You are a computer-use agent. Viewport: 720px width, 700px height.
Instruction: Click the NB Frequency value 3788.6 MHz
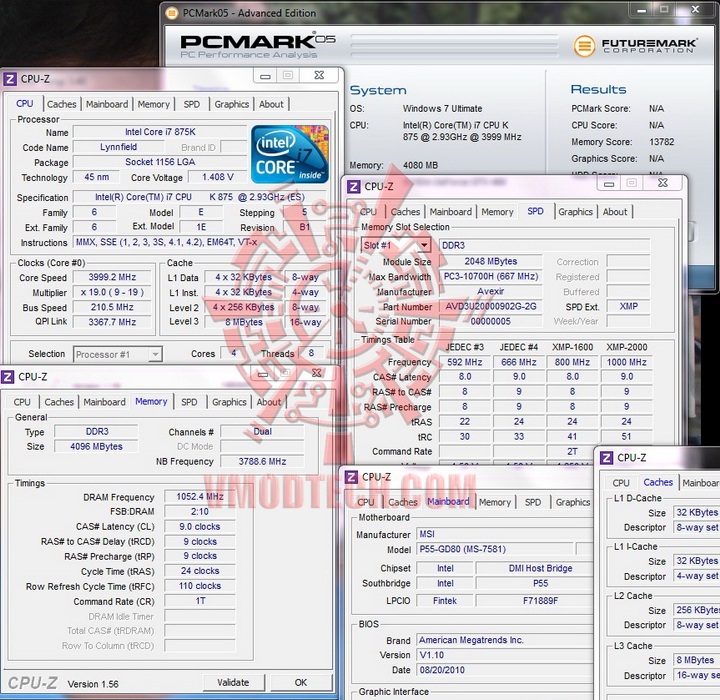262,461
